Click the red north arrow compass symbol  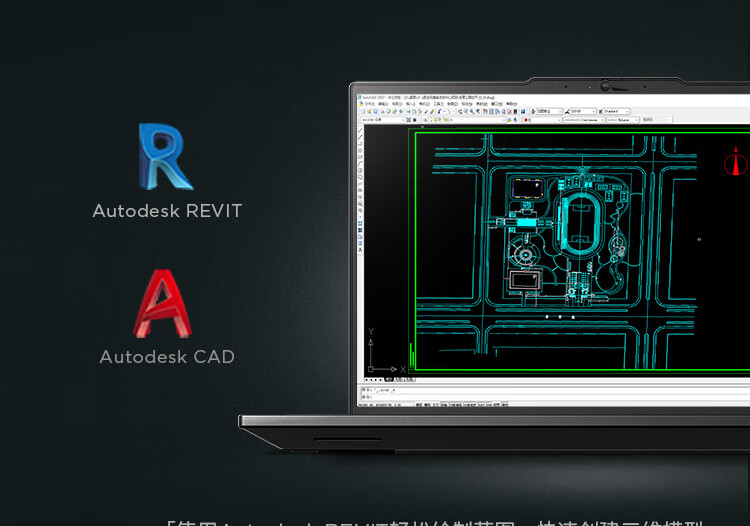coord(736,161)
